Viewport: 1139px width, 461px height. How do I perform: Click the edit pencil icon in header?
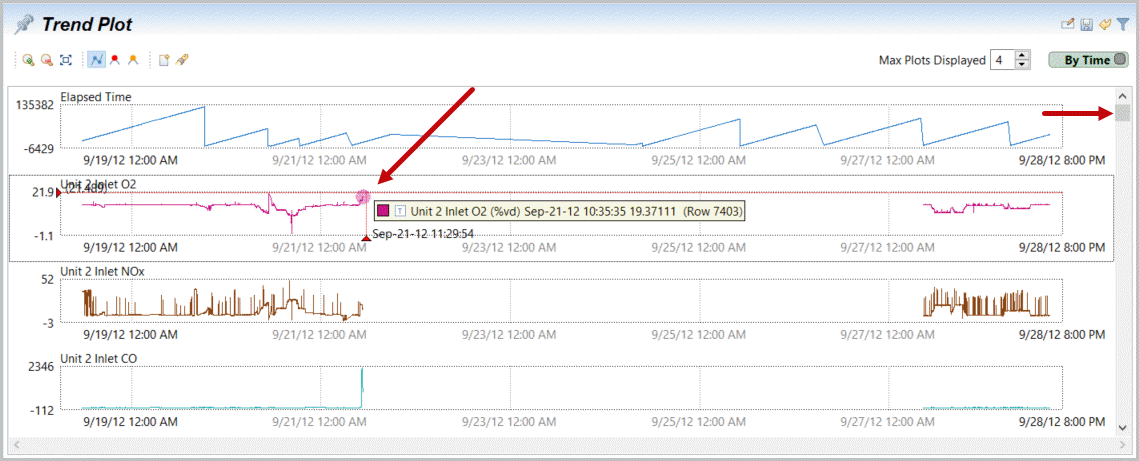[1068, 24]
